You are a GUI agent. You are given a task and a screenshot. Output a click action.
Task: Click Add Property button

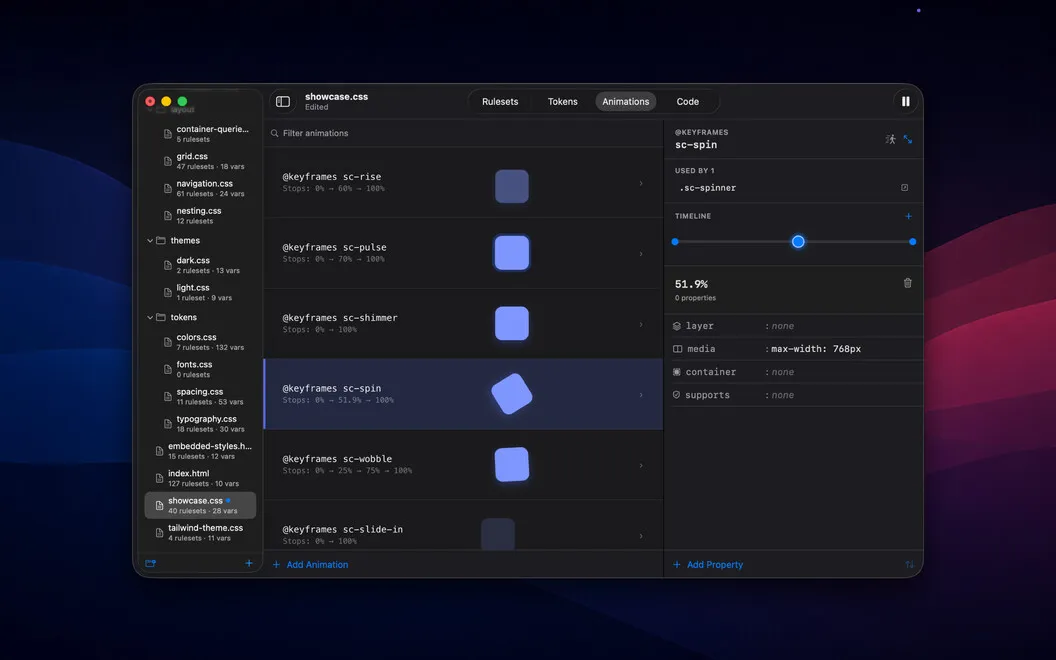coord(708,564)
